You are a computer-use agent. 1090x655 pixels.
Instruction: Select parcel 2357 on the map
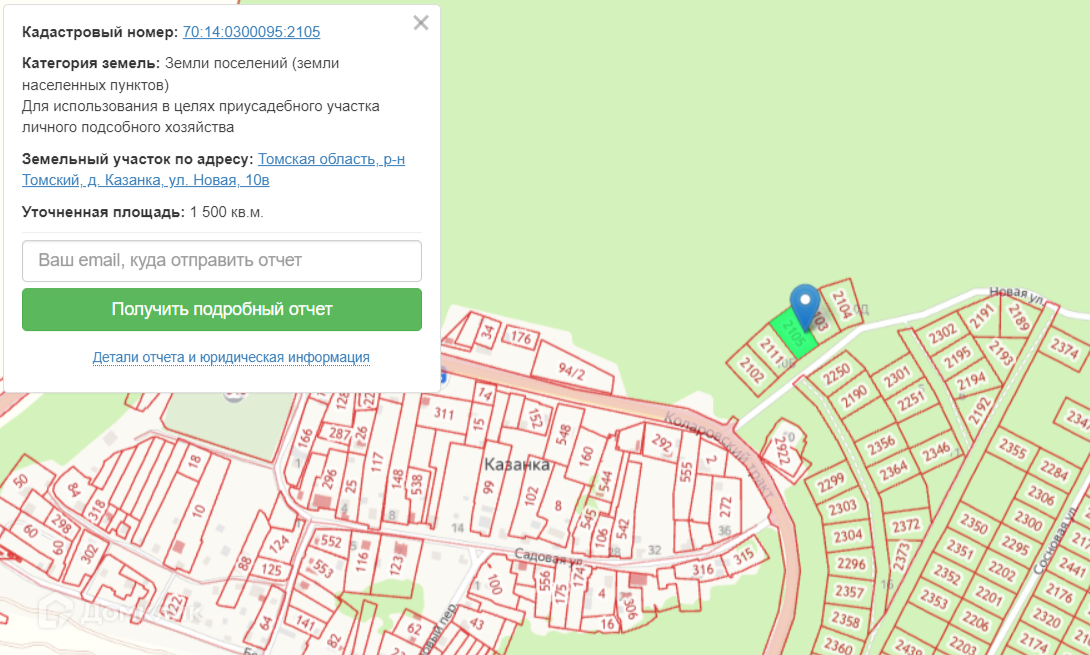point(849,592)
